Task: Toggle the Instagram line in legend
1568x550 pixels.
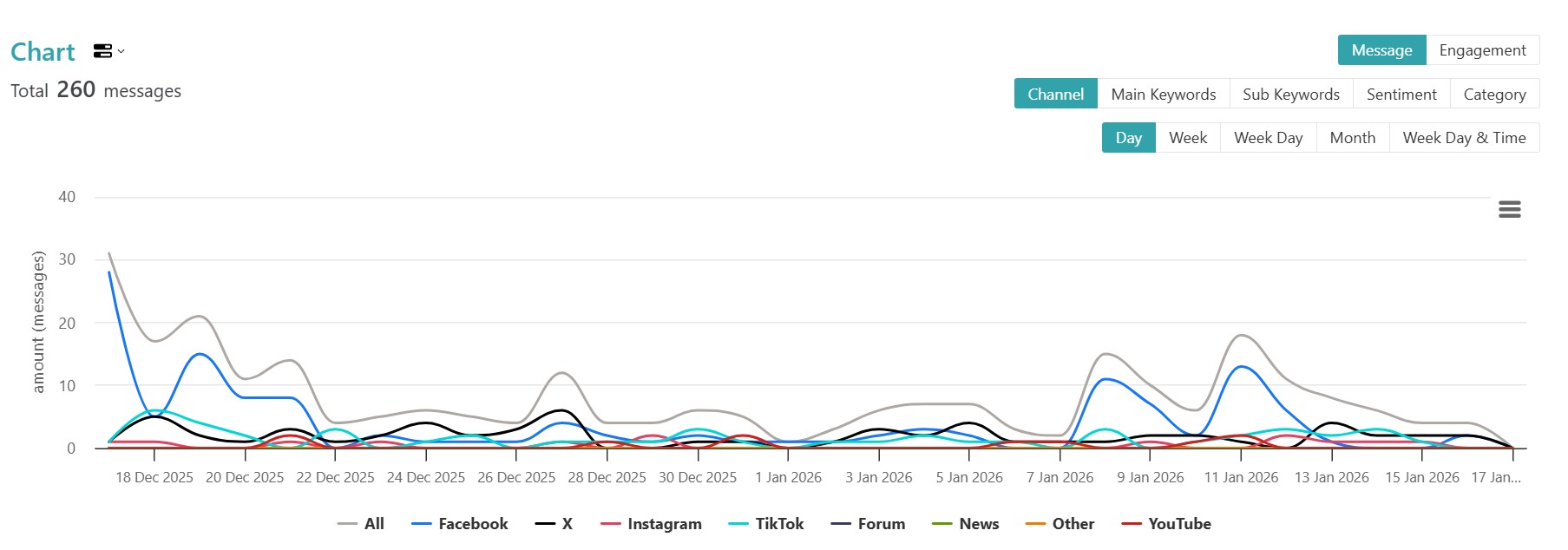Action: tap(664, 524)
